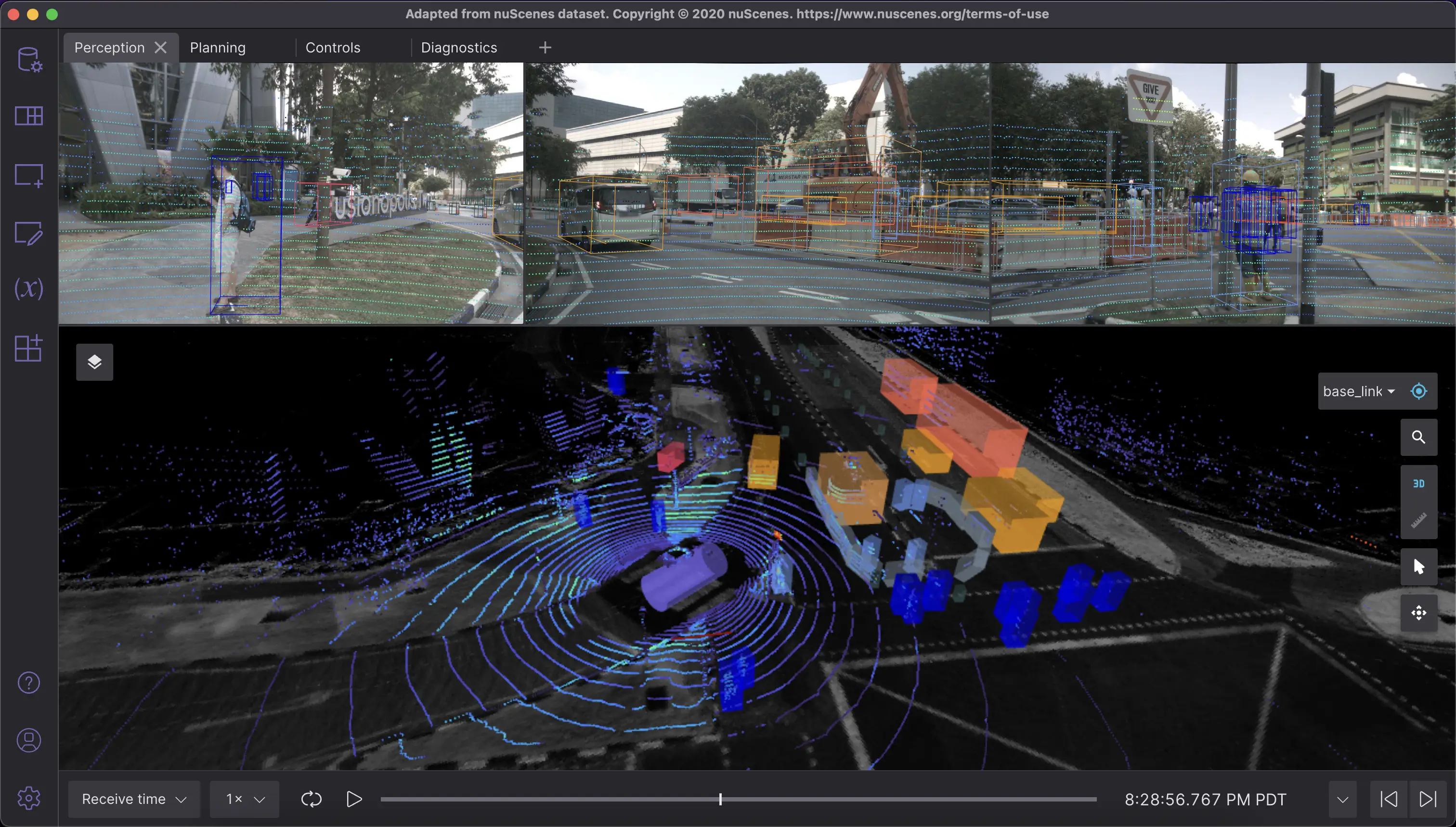Expand the 1× playback speed dropdown
1456x827 pixels.
[245, 799]
